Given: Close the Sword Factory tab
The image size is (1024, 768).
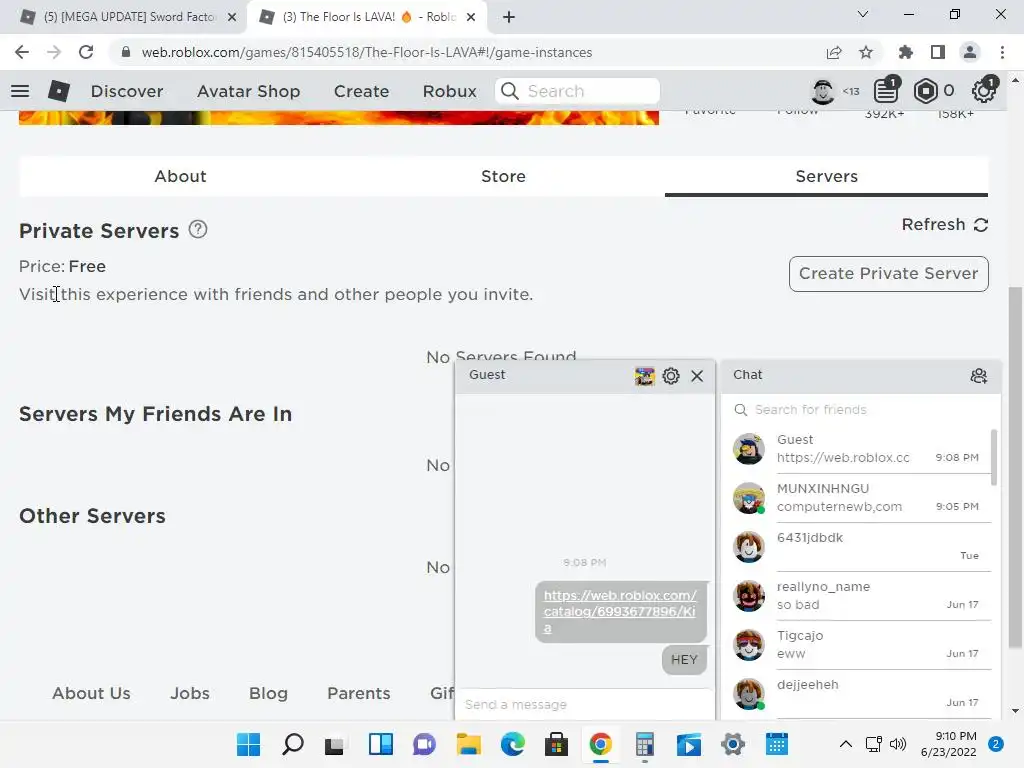Looking at the screenshot, I should coord(232,17).
